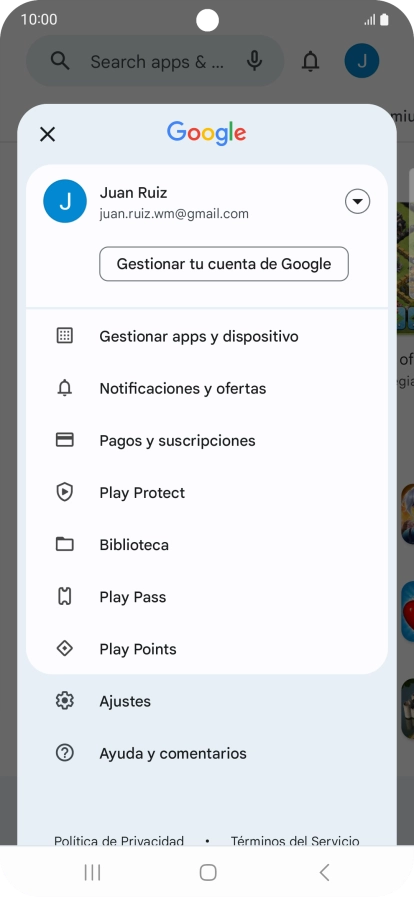Tap the Android back navigation button
The height and width of the screenshot is (897, 414).
(x=324, y=872)
